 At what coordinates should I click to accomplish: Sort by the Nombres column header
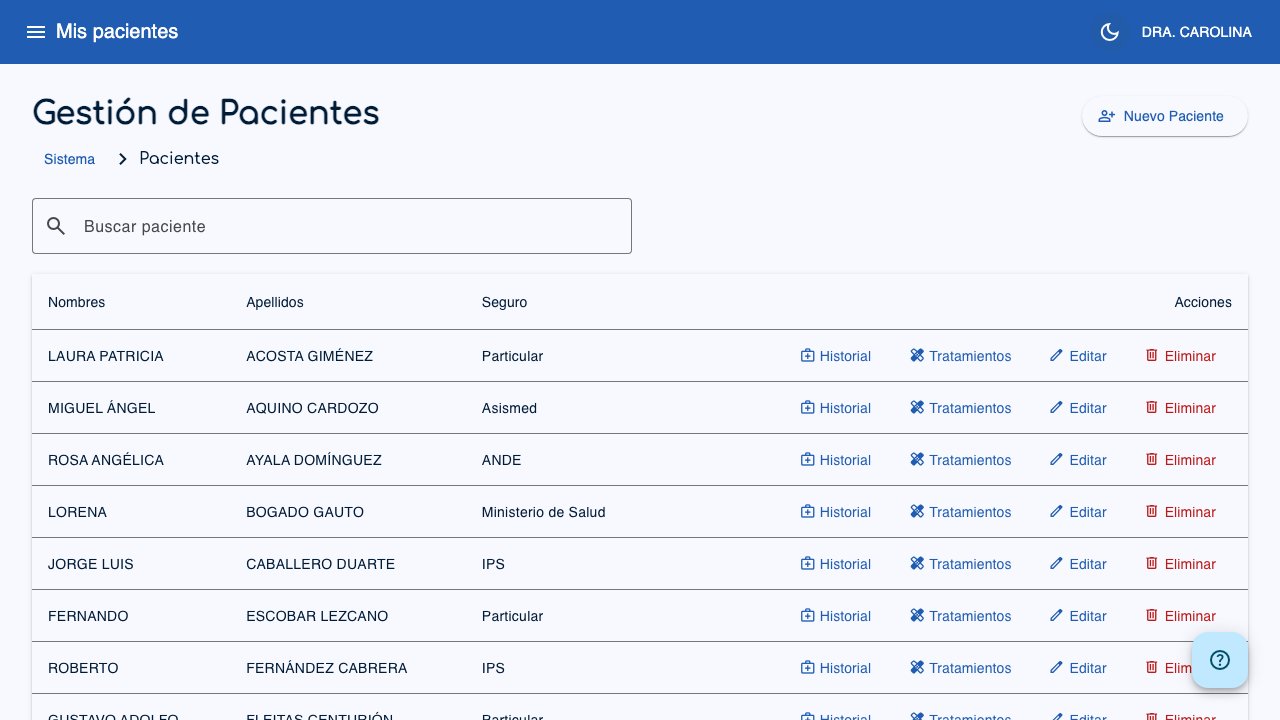(76, 302)
